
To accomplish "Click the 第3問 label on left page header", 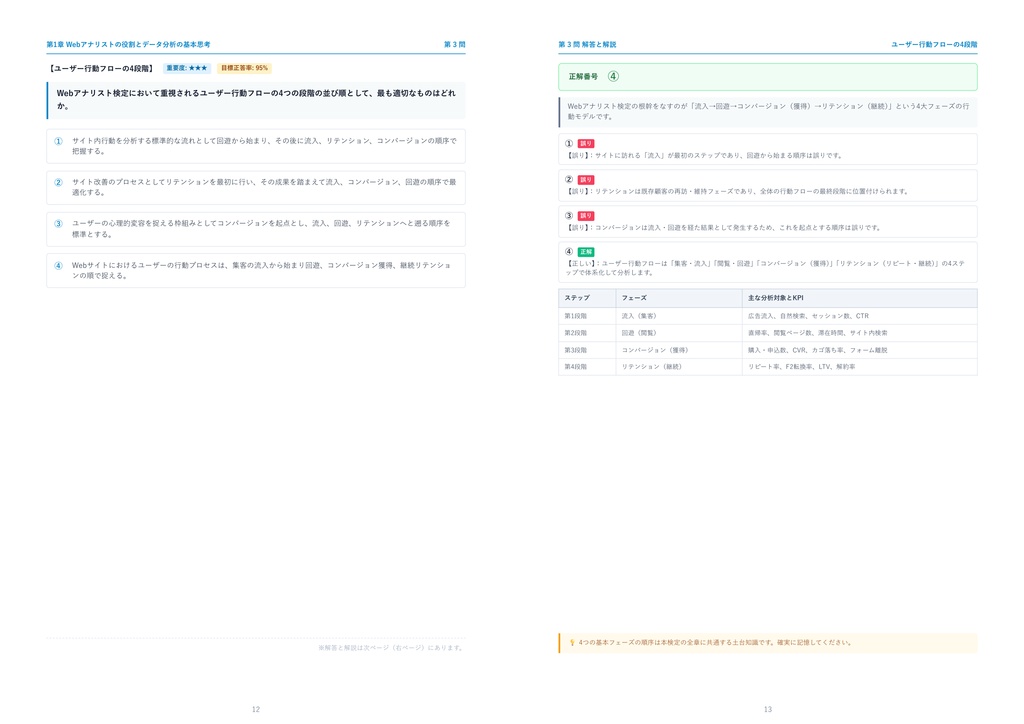I will 455,44.
